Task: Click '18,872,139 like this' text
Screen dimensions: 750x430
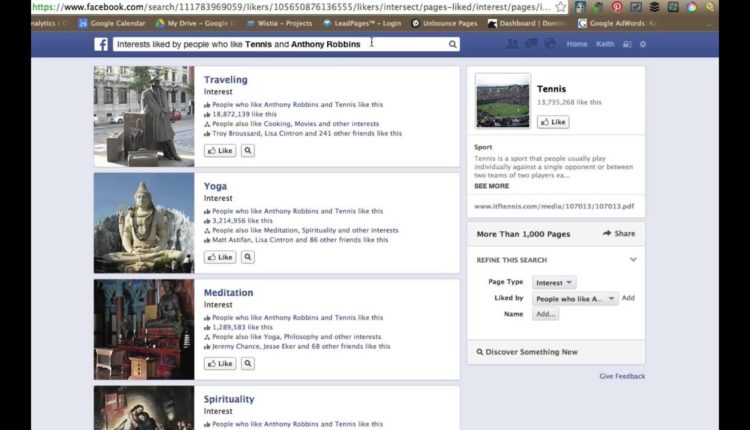Action: 244,114
